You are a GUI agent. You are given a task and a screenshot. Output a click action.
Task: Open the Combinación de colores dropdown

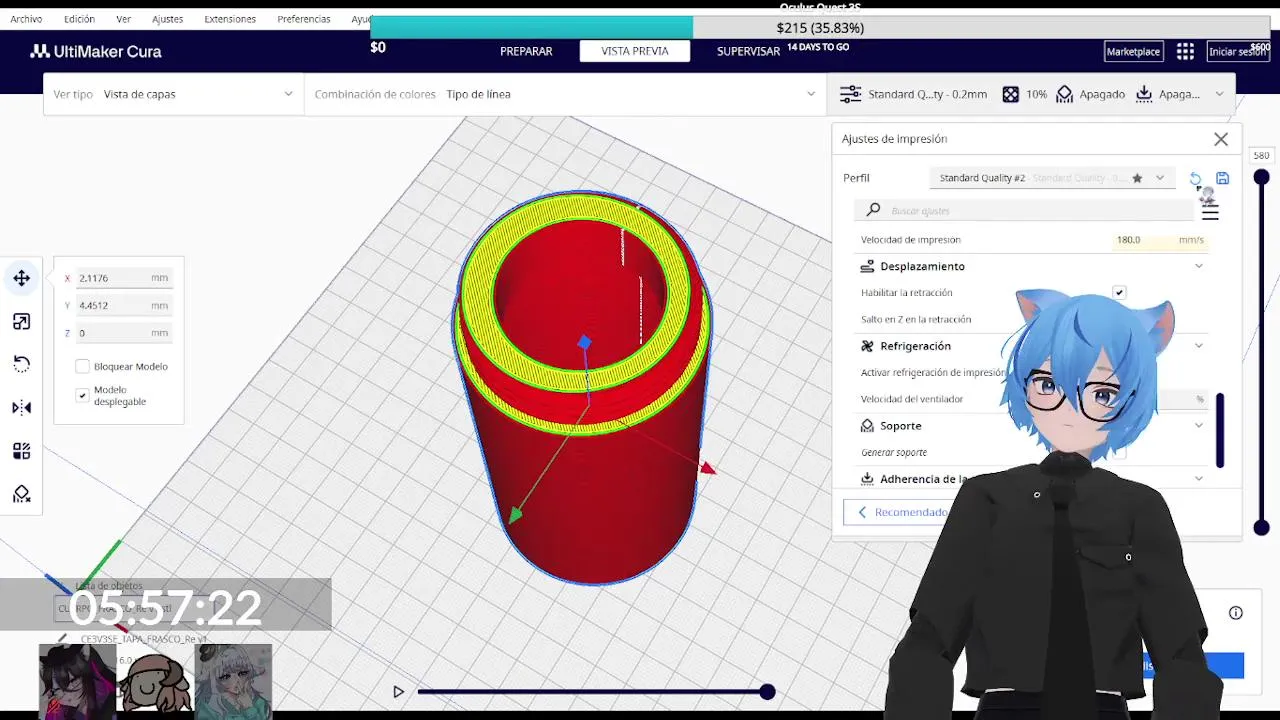[565, 94]
